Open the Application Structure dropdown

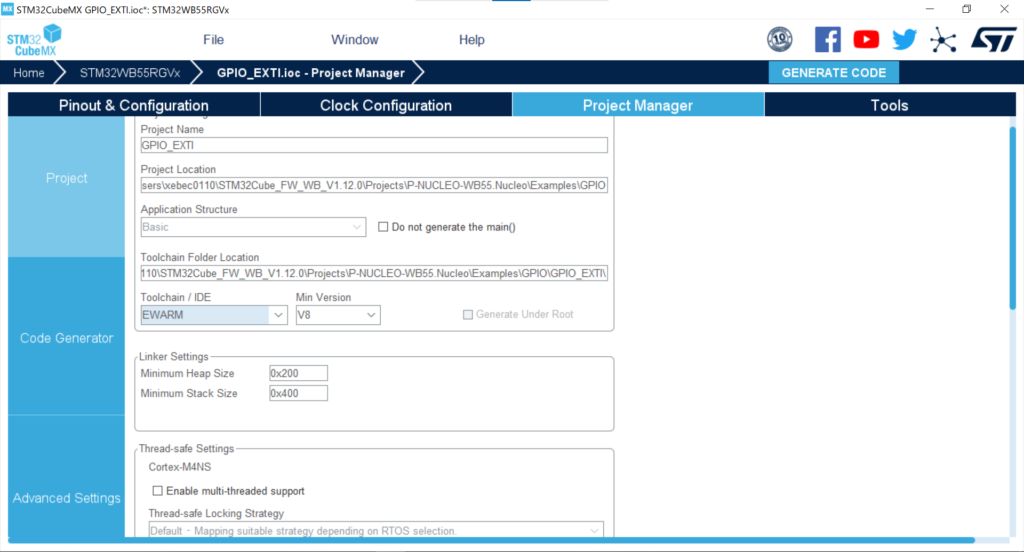[x=253, y=227]
